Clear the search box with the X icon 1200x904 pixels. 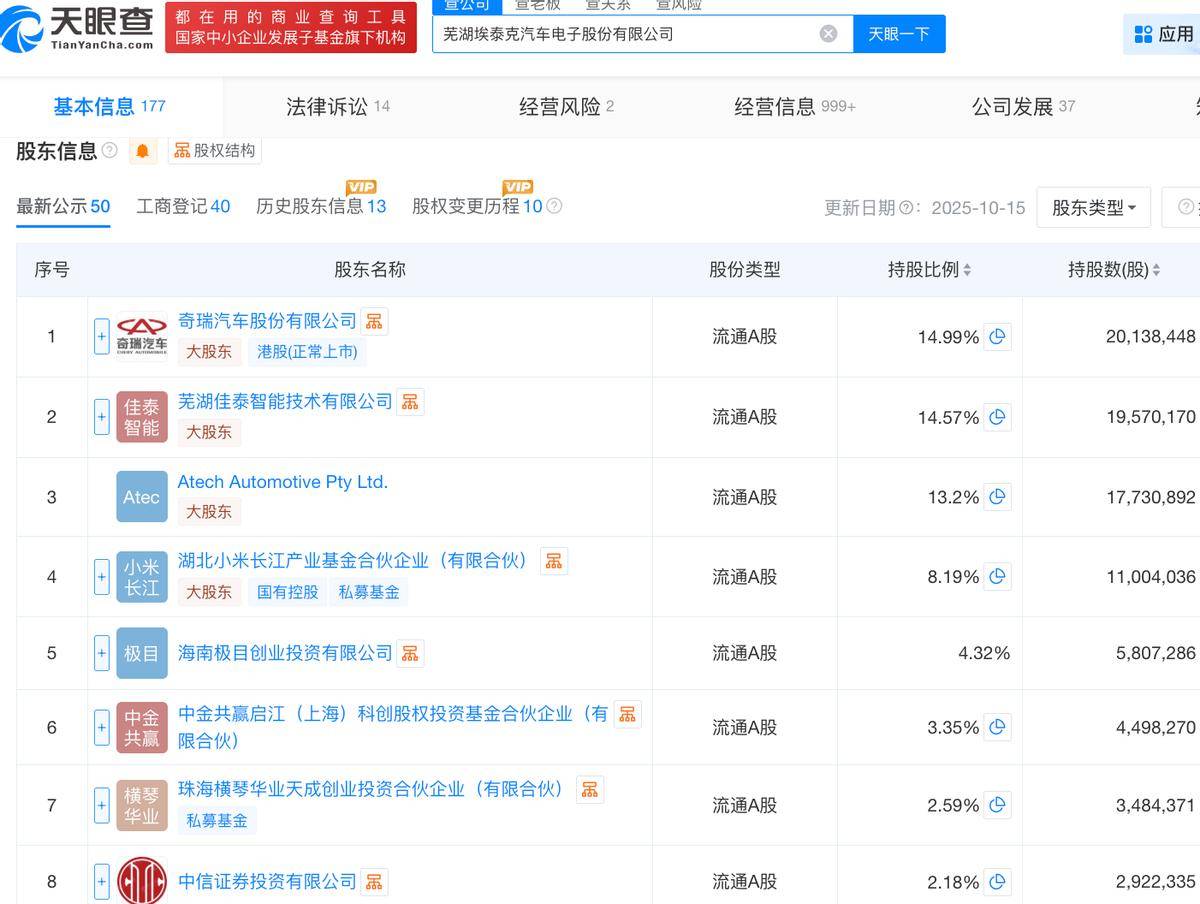pyautogui.click(x=828, y=34)
